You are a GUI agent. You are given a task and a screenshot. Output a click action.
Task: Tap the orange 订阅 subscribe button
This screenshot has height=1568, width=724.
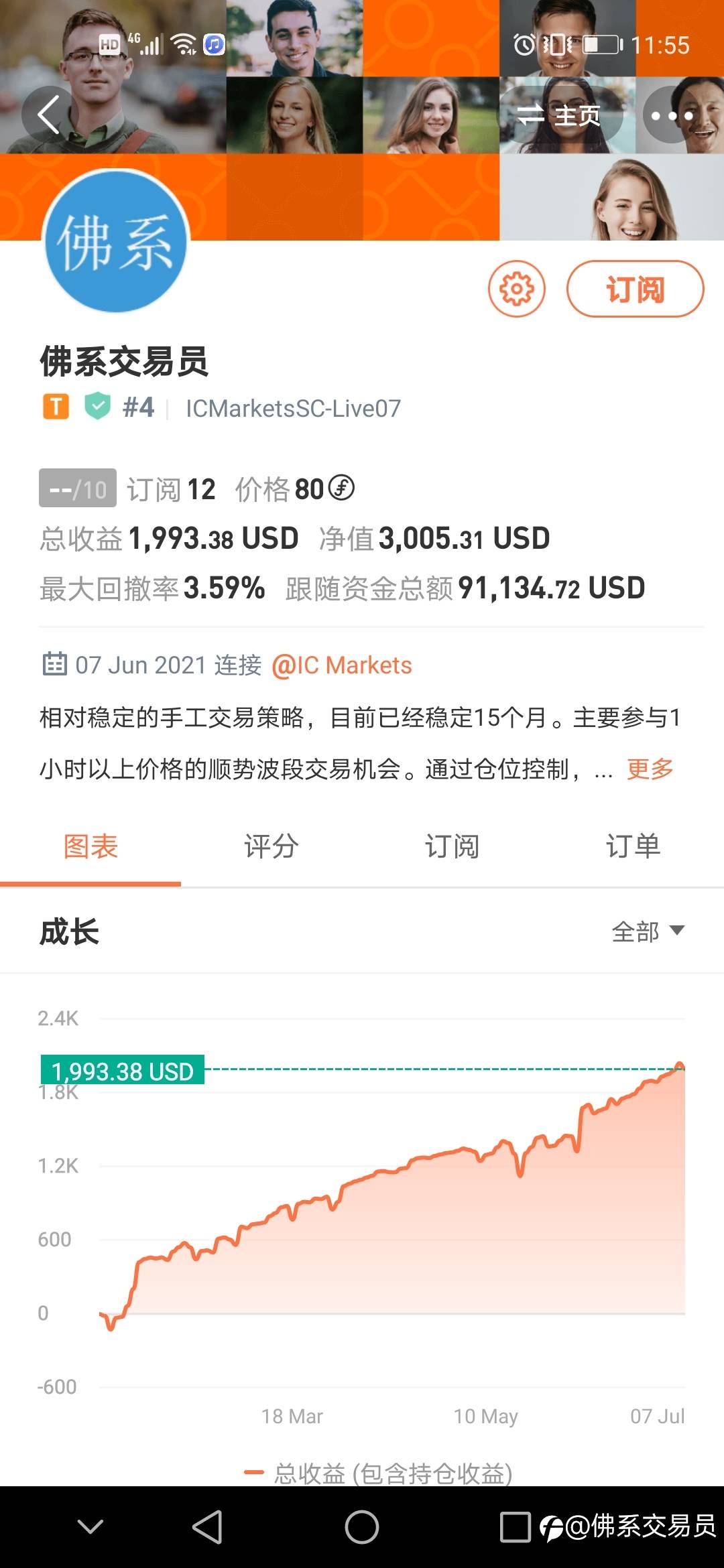(635, 289)
